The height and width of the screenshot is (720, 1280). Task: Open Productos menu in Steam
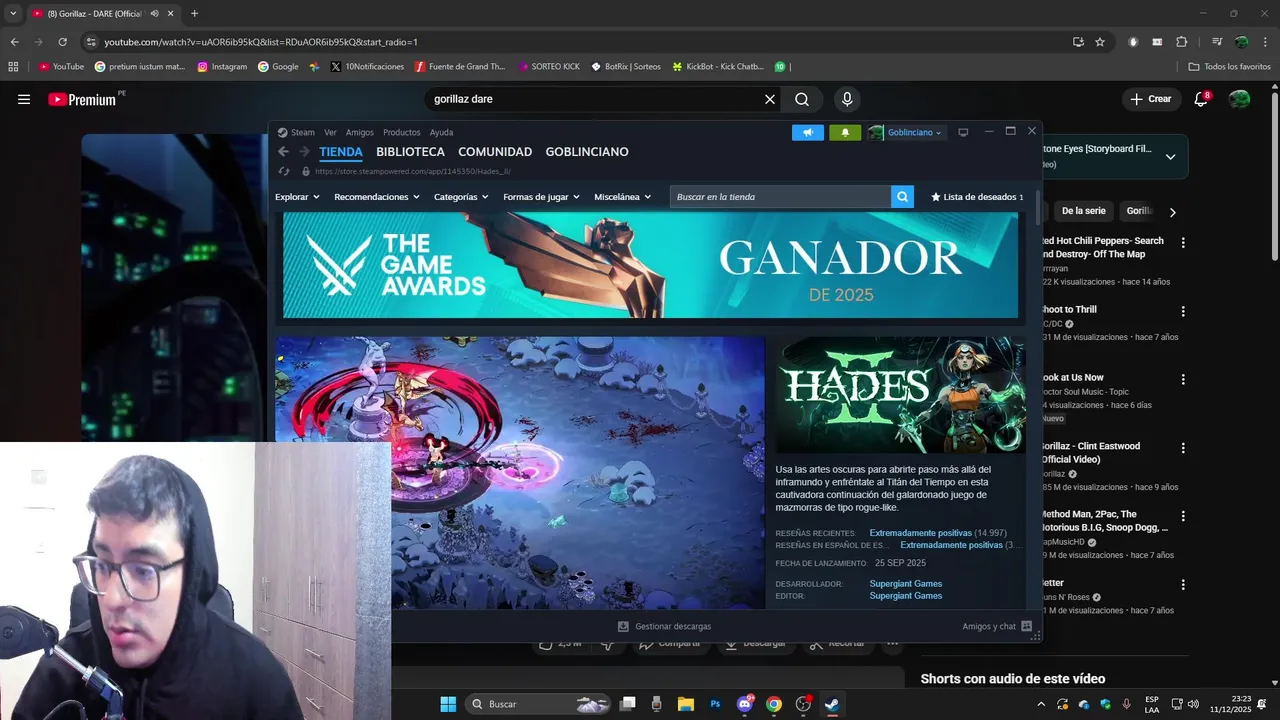point(402,132)
